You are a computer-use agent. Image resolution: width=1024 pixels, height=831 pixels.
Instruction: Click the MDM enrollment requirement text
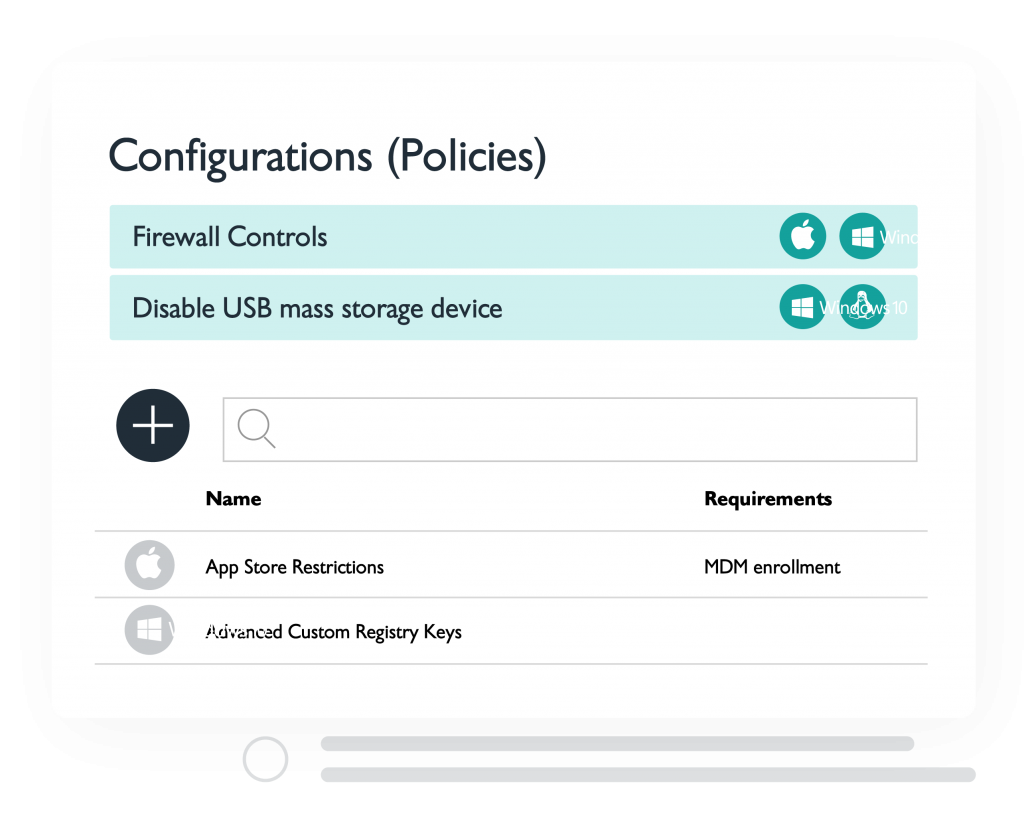point(772,567)
